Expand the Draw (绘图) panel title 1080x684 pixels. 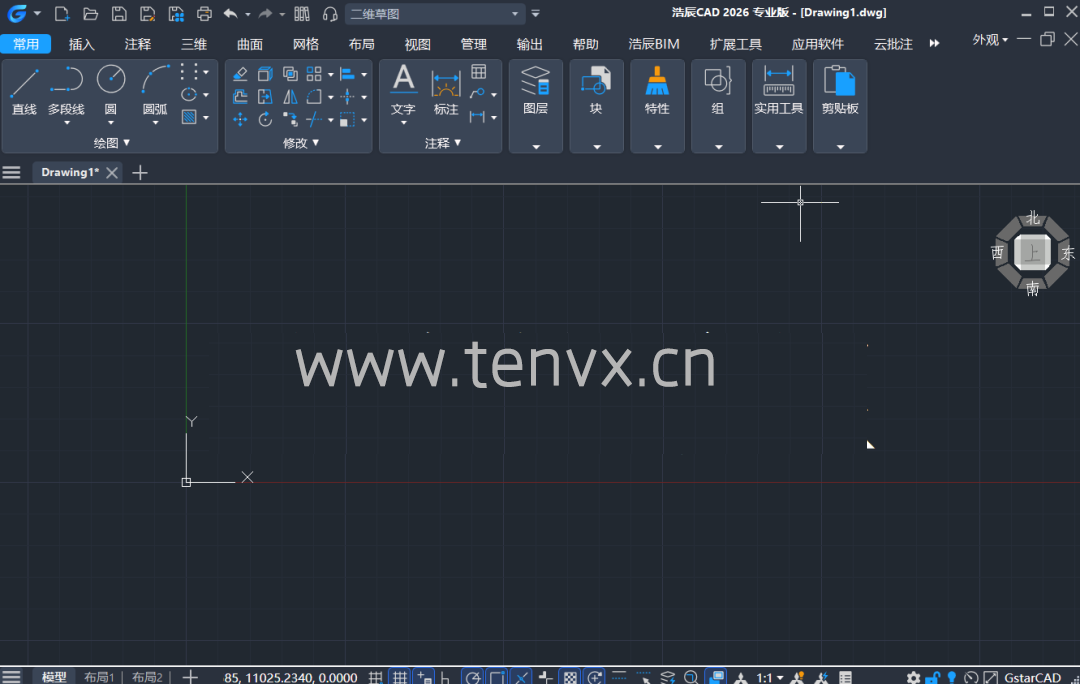pos(112,143)
